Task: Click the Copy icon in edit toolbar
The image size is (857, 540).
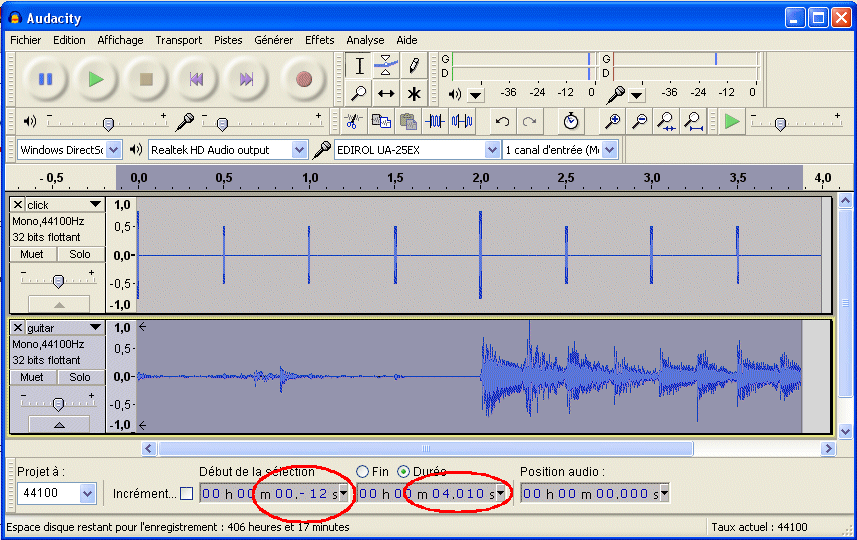Action: pos(381,121)
